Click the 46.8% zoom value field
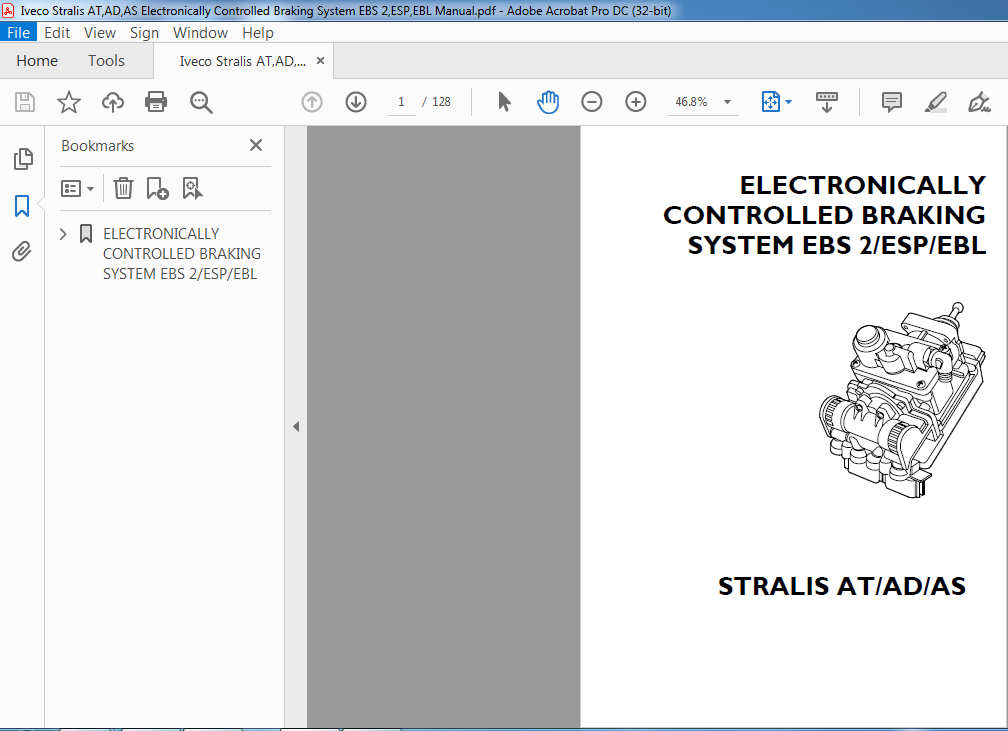Viewport: 1008px width, 731px height. coord(691,102)
